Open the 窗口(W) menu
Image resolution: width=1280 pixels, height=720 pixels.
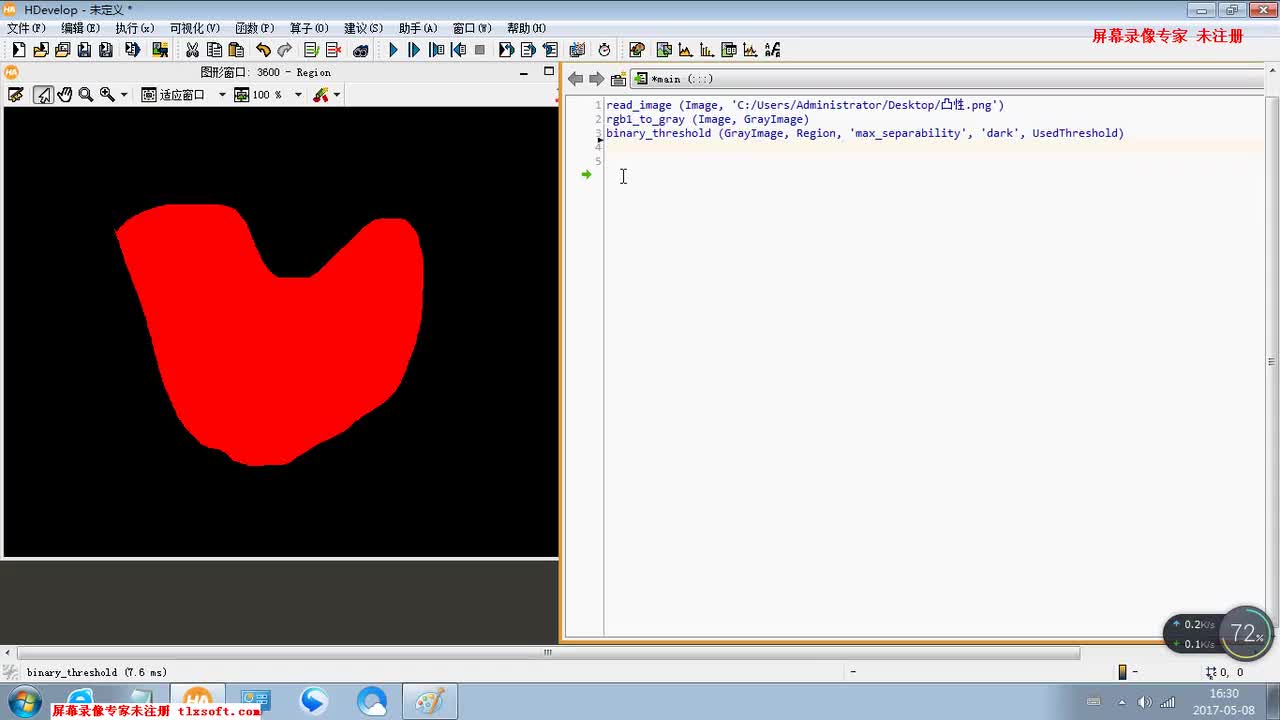coord(472,28)
